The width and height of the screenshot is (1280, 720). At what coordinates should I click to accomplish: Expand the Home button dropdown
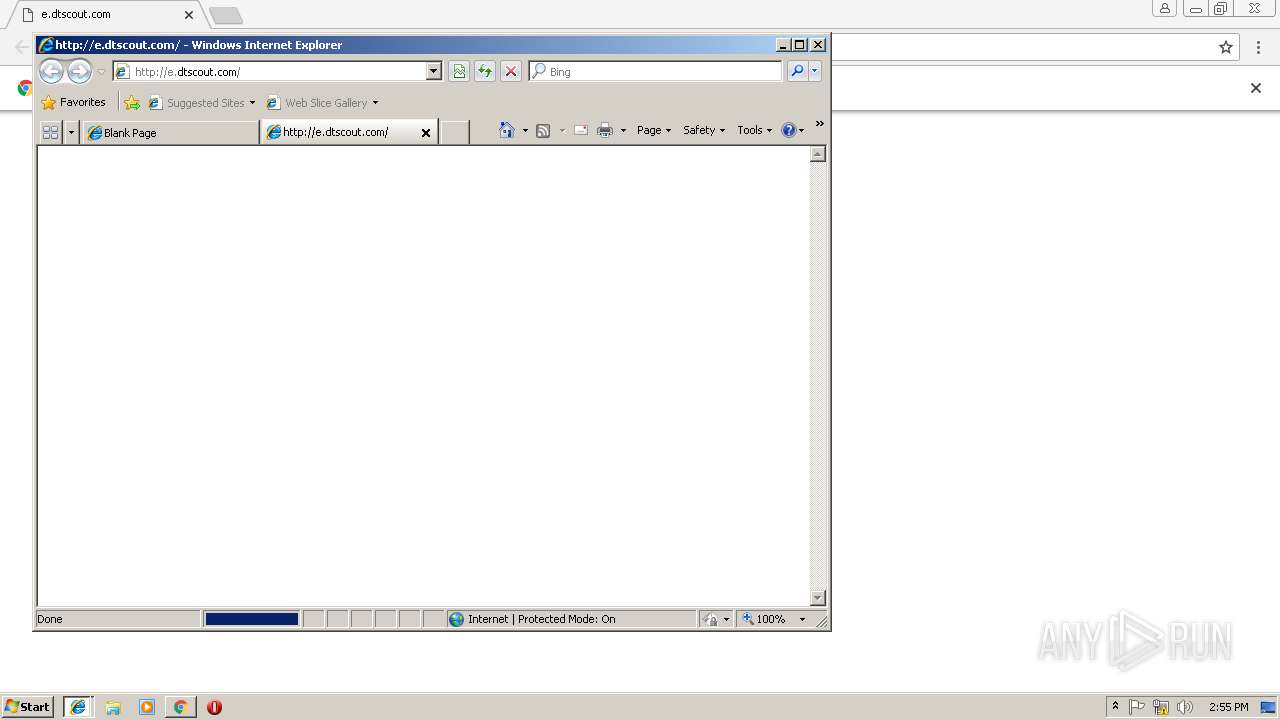pyautogui.click(x=525, y=130)
